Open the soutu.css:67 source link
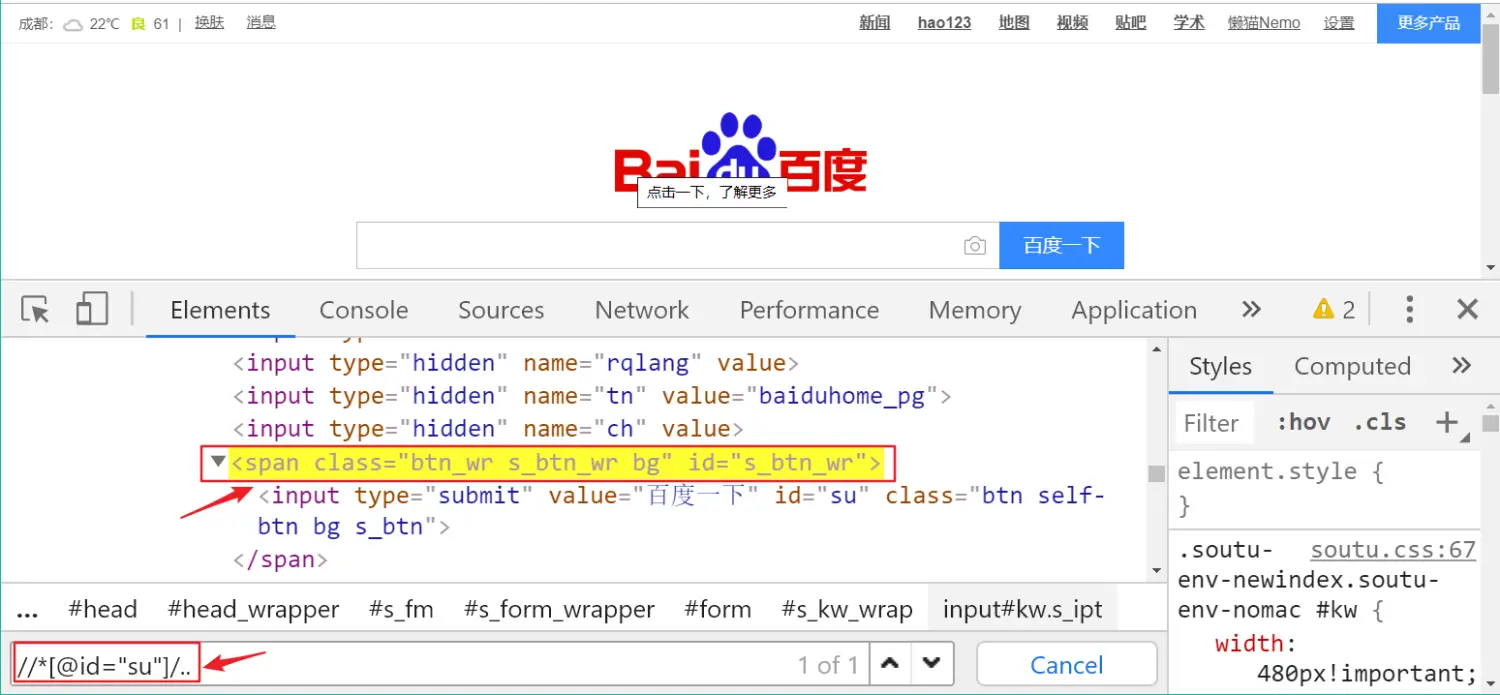1500x695 pixels. pos(1393,550)
